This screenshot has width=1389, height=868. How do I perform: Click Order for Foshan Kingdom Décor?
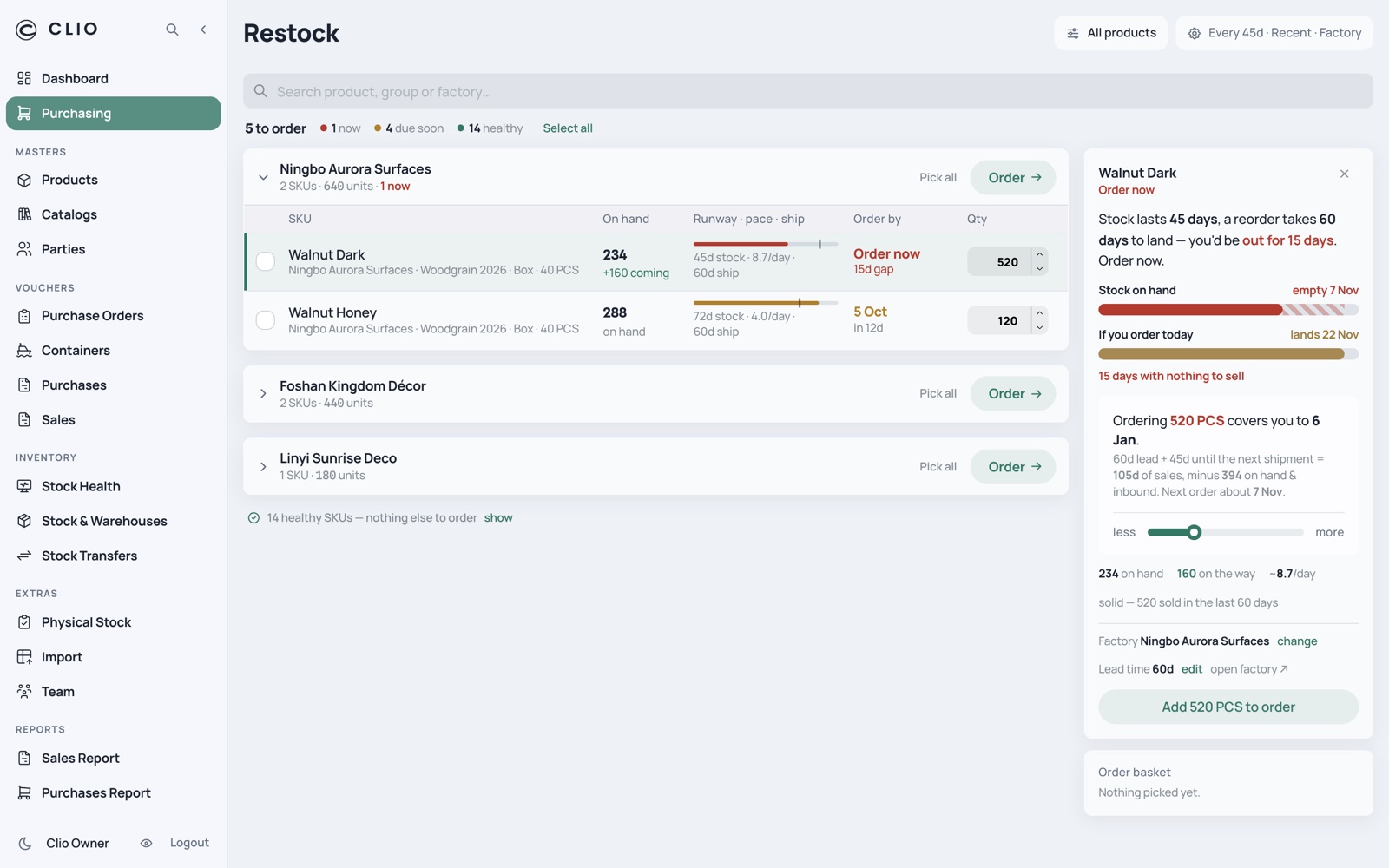click(1013, 394)
